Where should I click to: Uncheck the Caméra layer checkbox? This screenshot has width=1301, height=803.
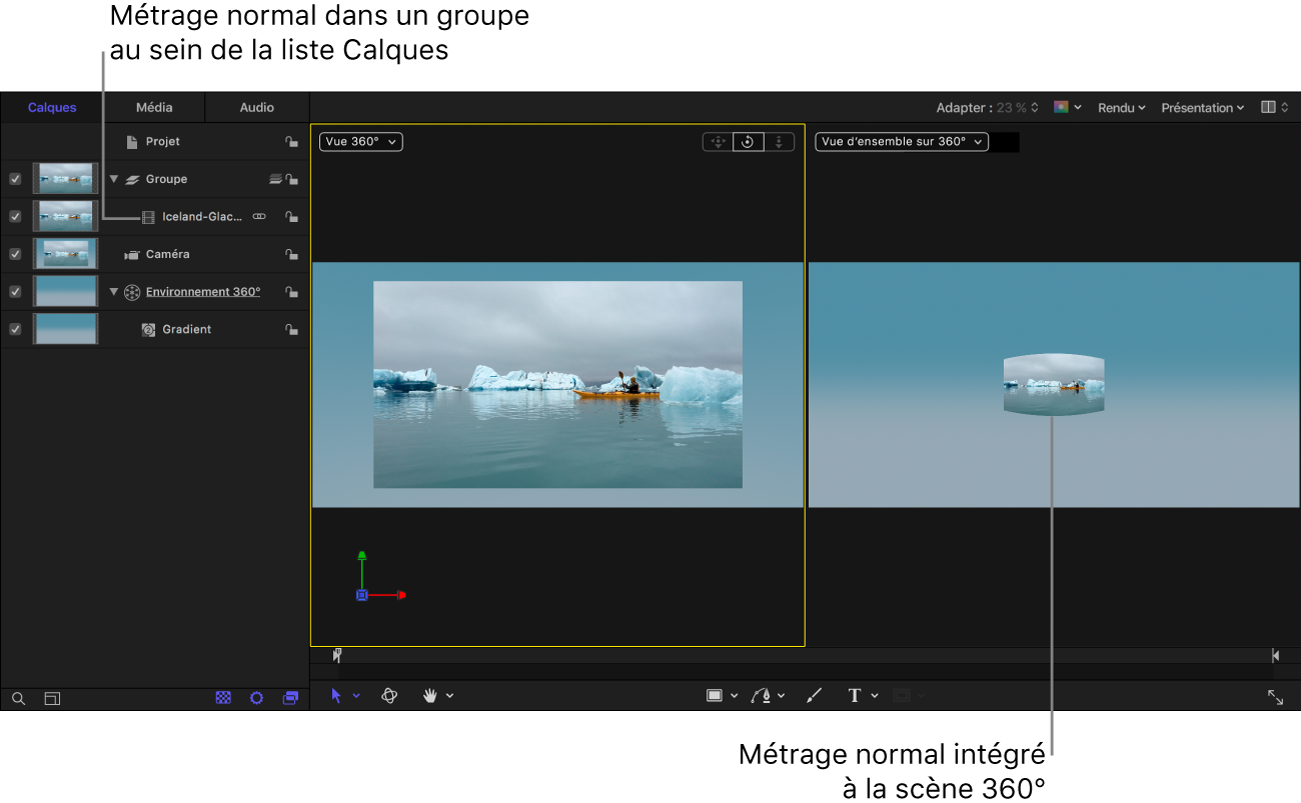14,254
